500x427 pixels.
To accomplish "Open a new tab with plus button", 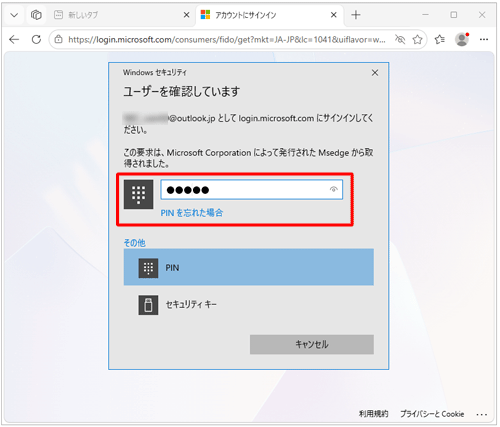I will [356, 15].
